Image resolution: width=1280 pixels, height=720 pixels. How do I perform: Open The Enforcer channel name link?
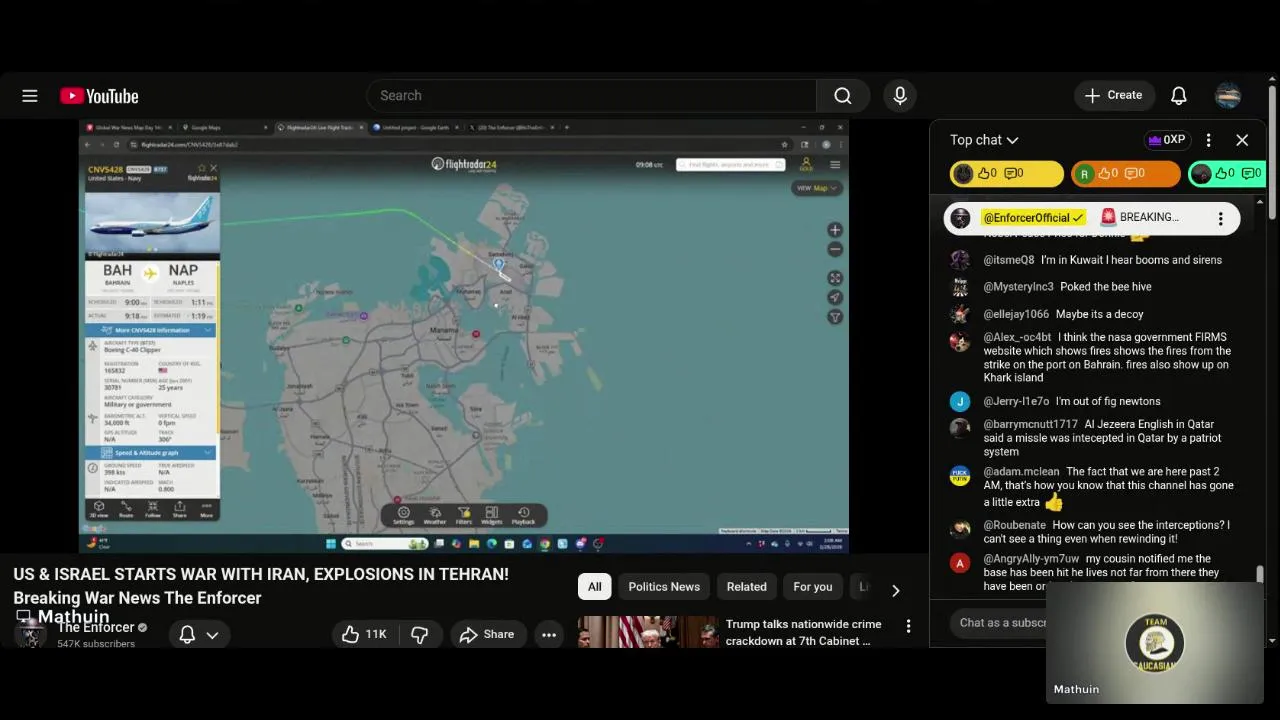pyautogui.click(x=95, y=628)
